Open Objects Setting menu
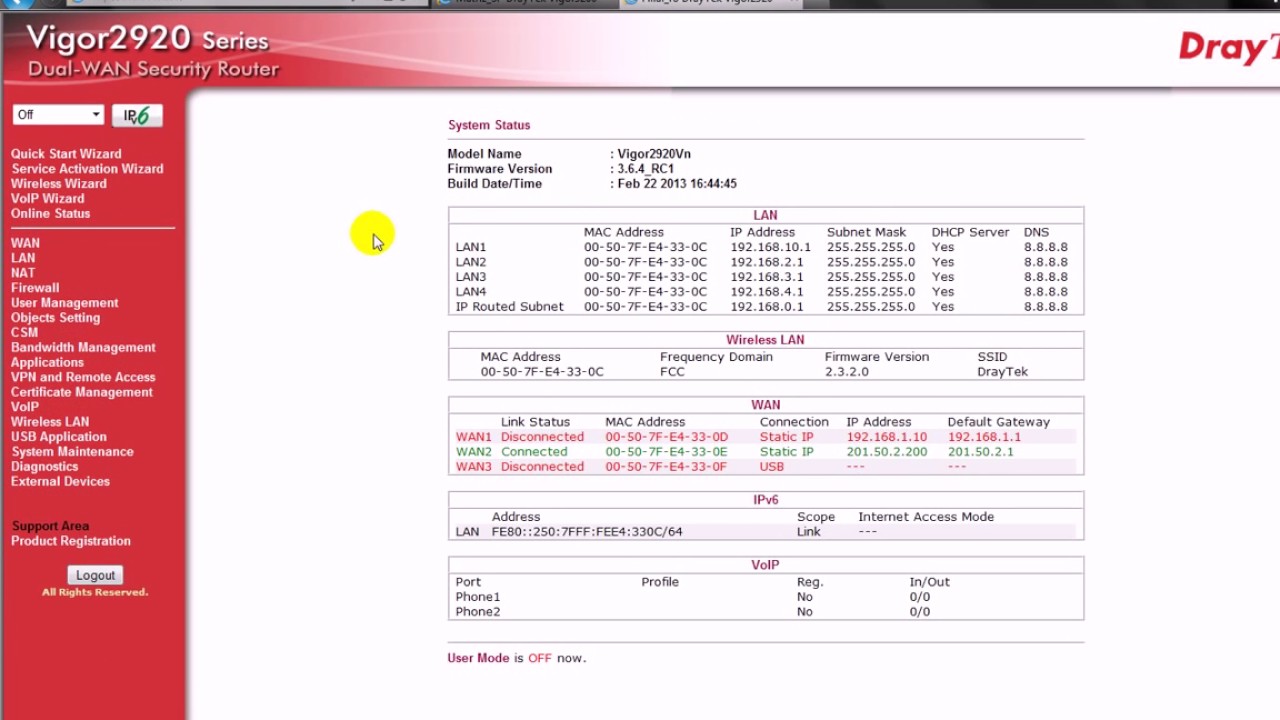The width and height of the screenshot is (1280, 720). pos(55,318)
